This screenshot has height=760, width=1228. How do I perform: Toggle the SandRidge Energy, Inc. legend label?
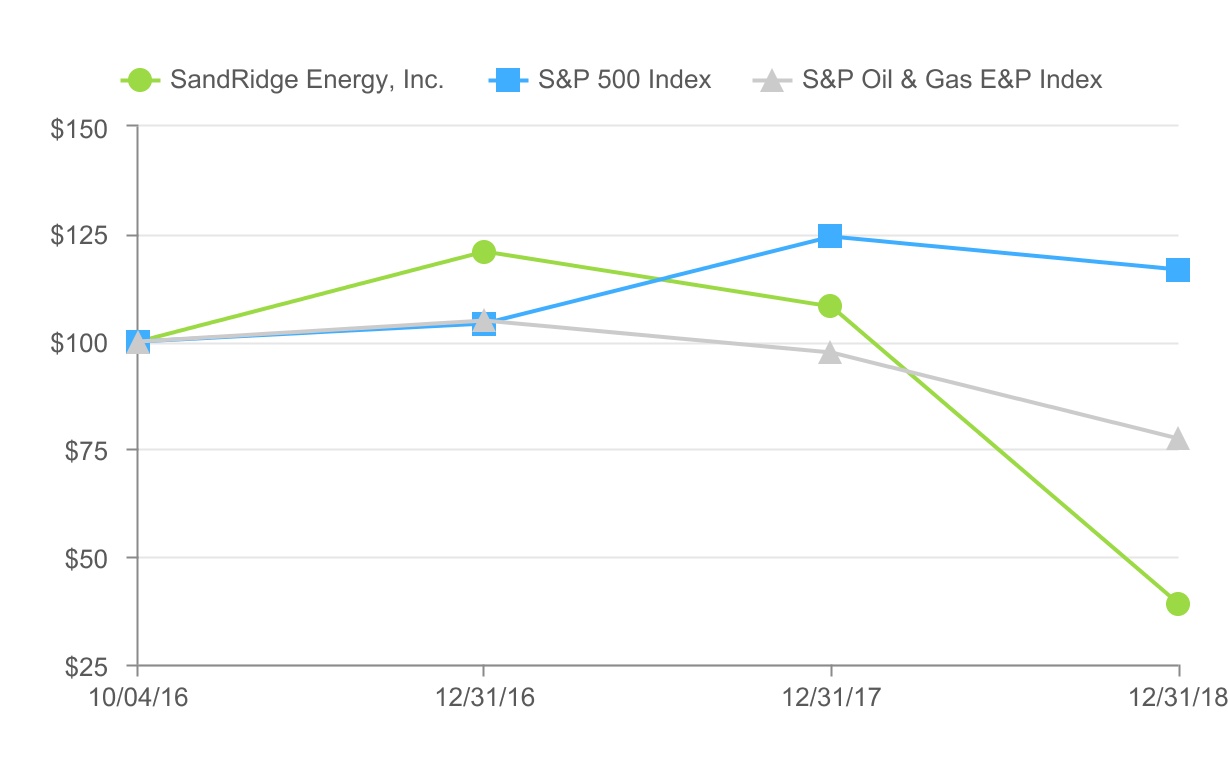307,80
